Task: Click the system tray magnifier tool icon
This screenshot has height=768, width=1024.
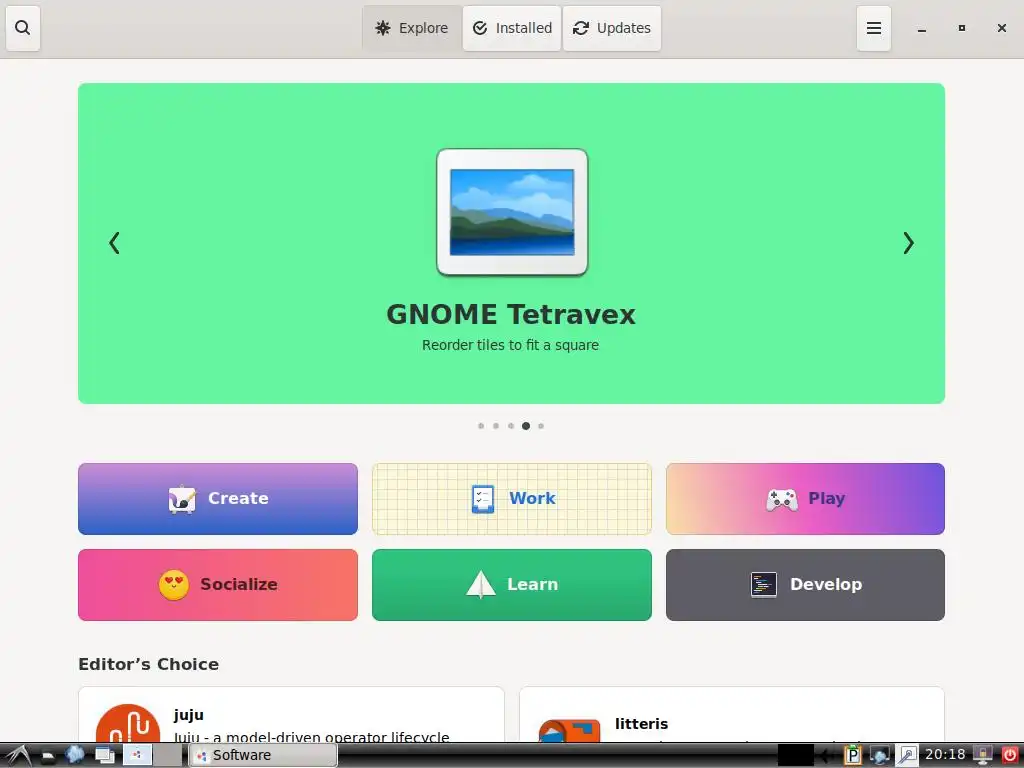Action: (906, 756)
